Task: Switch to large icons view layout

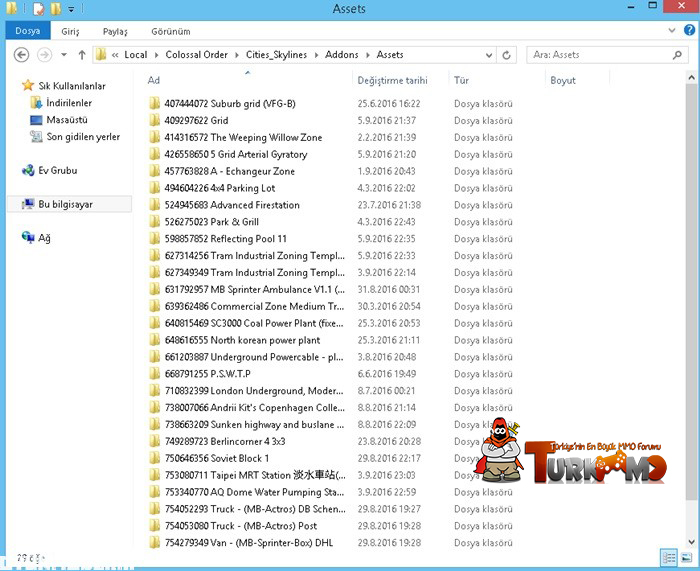Action: pos(686,558)
